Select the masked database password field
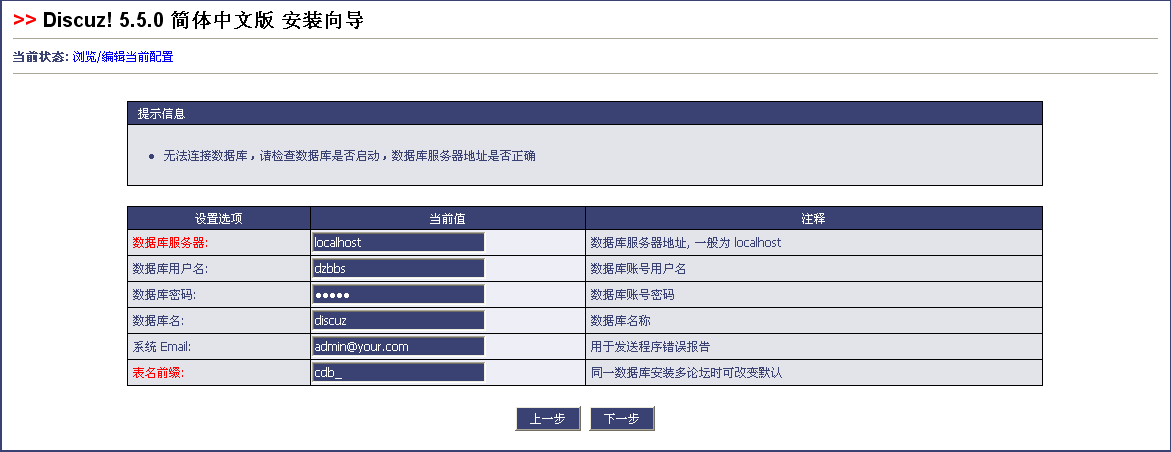 tap(398, 294)
